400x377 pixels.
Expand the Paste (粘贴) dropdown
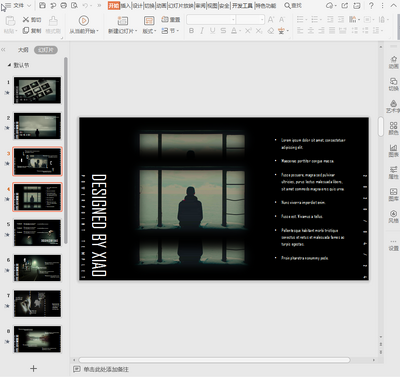[x=10, y=31]
